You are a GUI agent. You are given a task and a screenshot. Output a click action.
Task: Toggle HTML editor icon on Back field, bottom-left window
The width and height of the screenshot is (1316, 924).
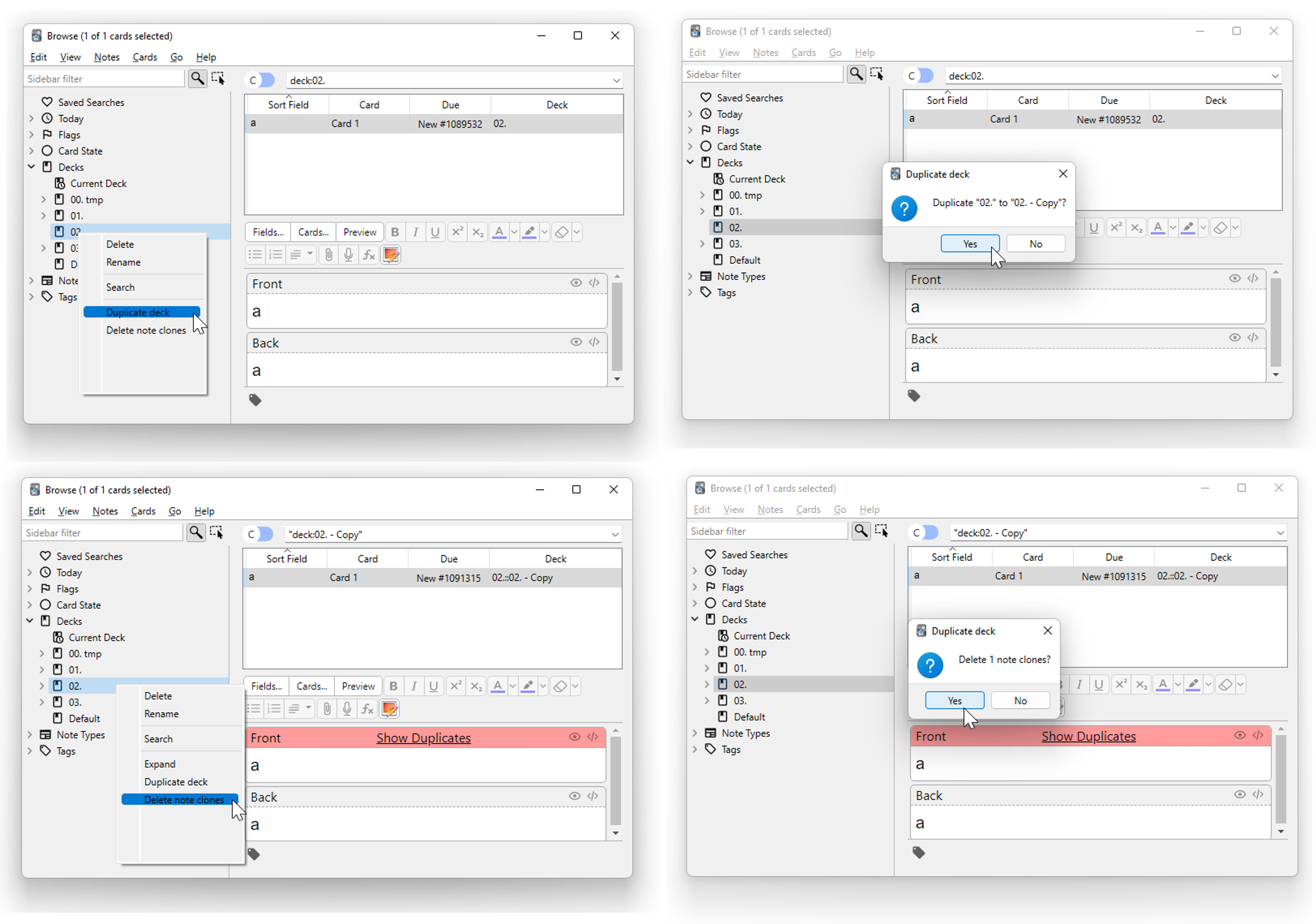click(593, 796)
